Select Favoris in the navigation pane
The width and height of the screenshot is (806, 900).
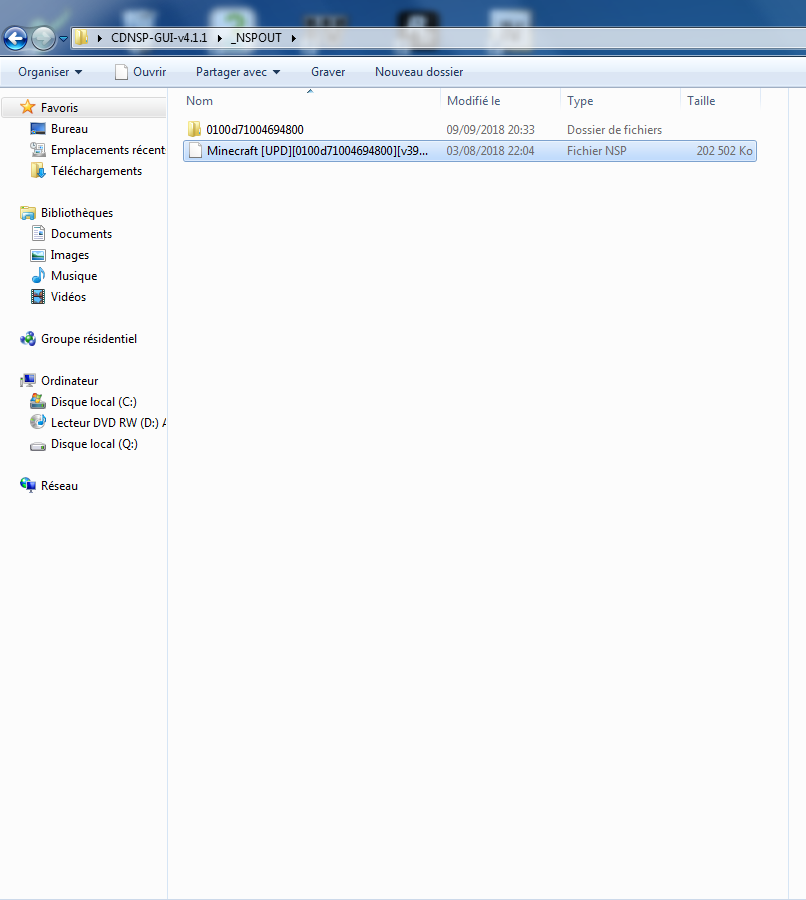click(x=59, y=108)
